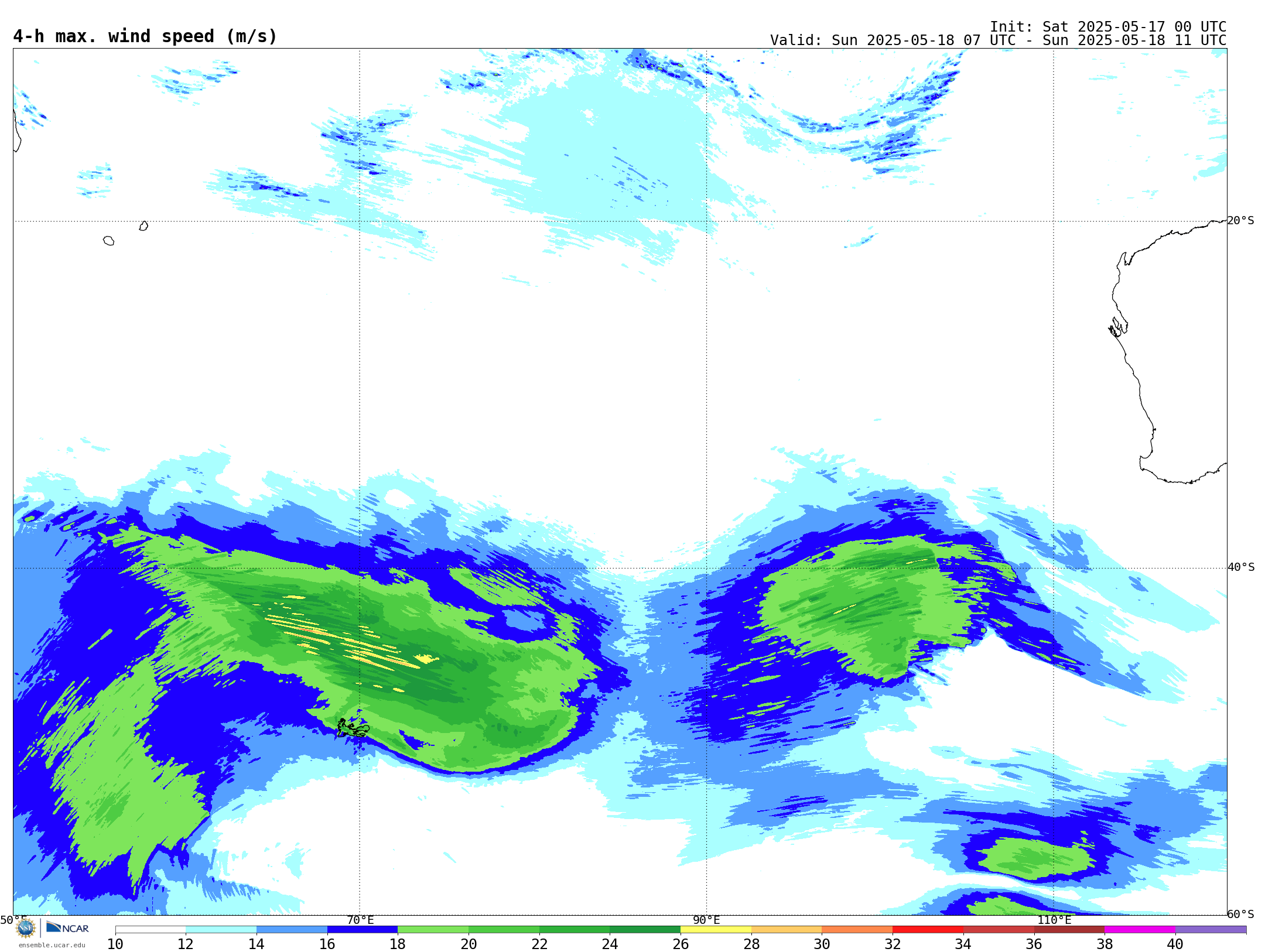Click the 20-22 m/s green swatch
The width and height of the screenshot is (1265, 952).
[504, 930]
